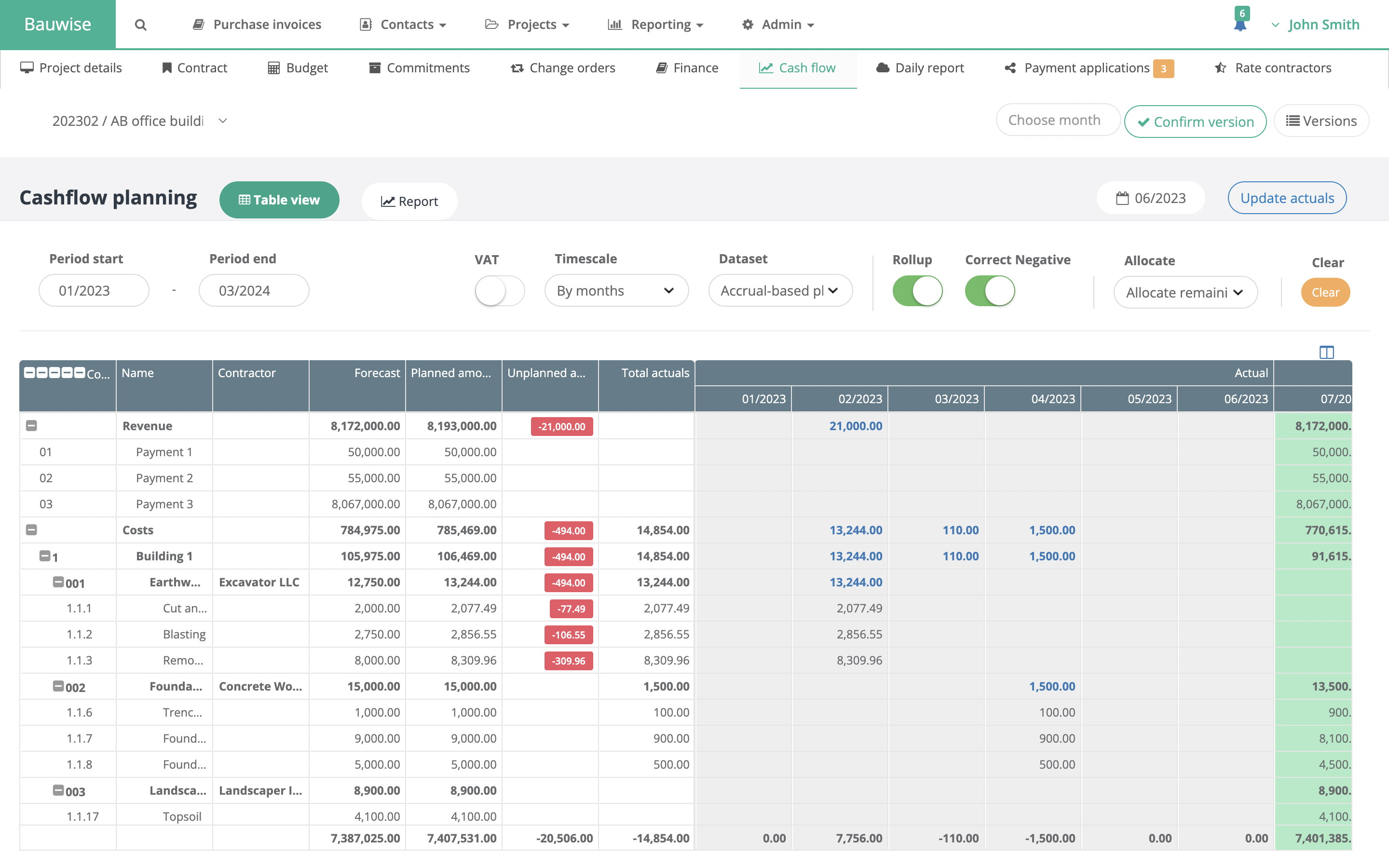Click the column chooser icon above the table

tap(1326, 352)
